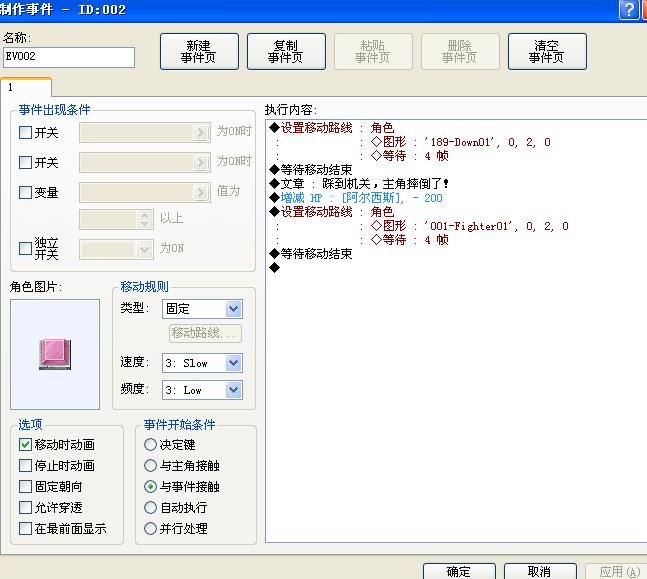
Task: Open the 频度 dropdown showing 3: Low
Action: pos(202,390)
